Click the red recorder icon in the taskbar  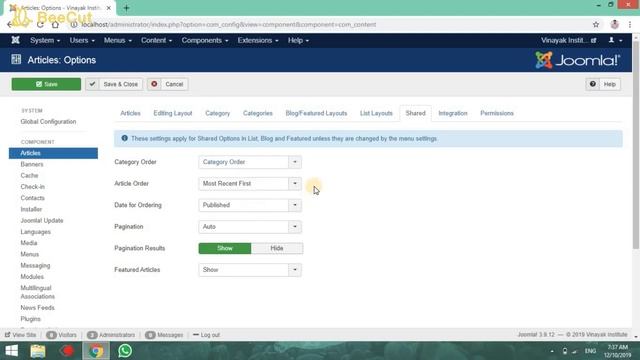pyautogui.click(x=67, y=351)
